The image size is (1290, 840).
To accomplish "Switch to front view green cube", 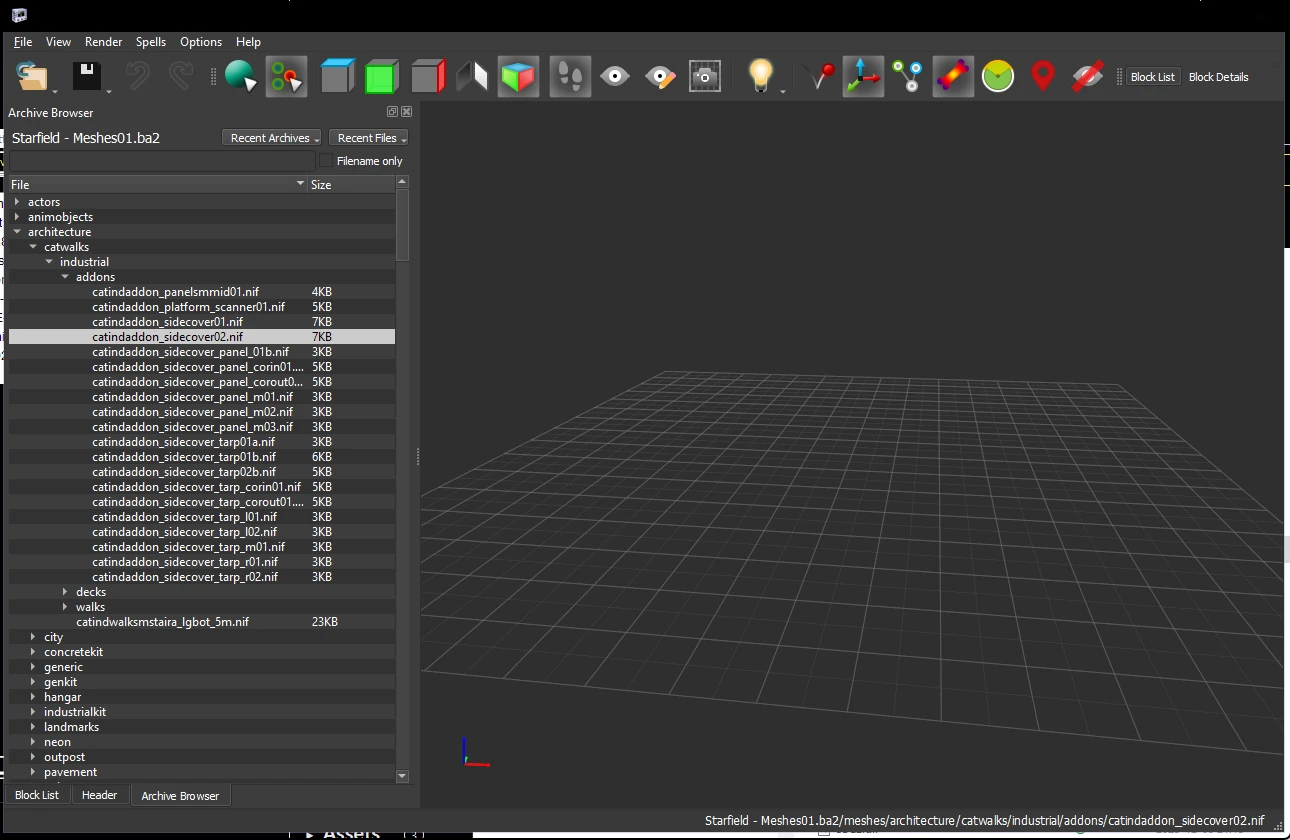I will [x=382, y=76].
